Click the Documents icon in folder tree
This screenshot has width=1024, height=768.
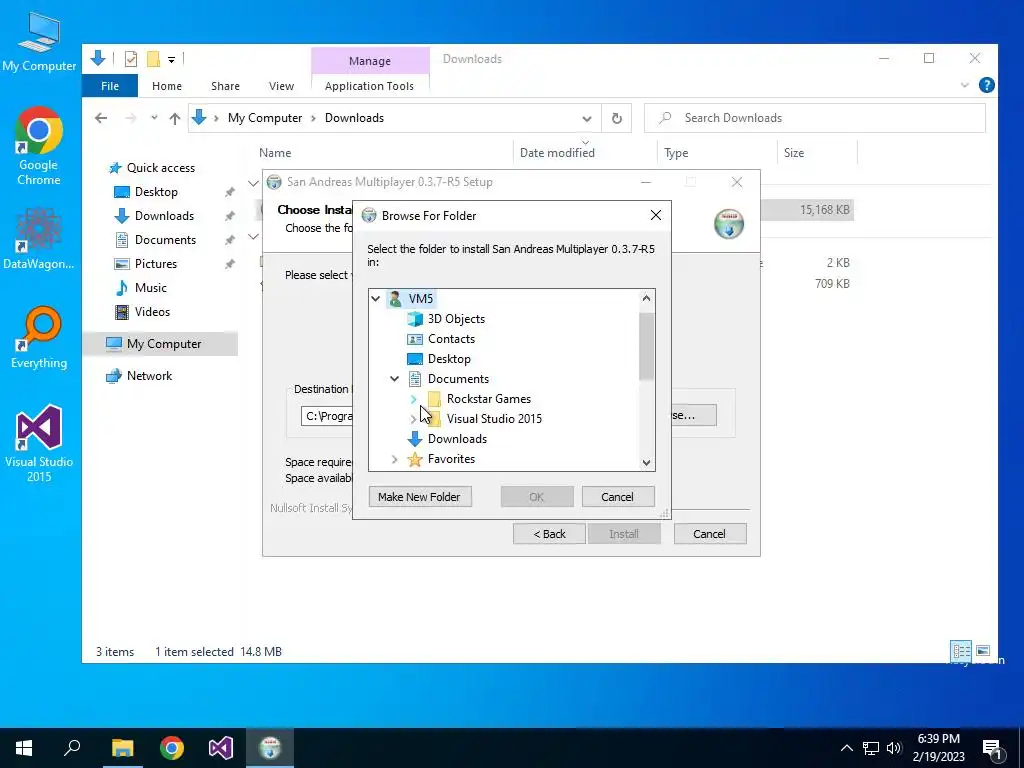tap(415, 379)
